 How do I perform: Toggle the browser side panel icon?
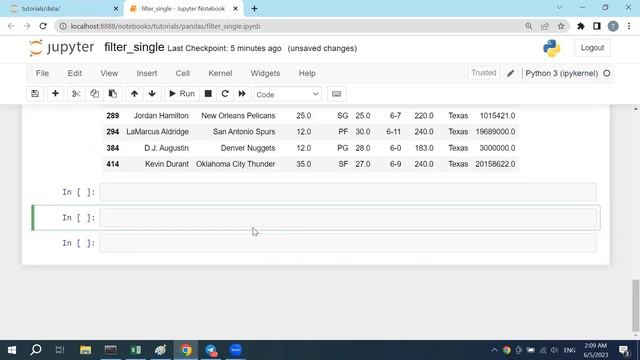[597, 26]
